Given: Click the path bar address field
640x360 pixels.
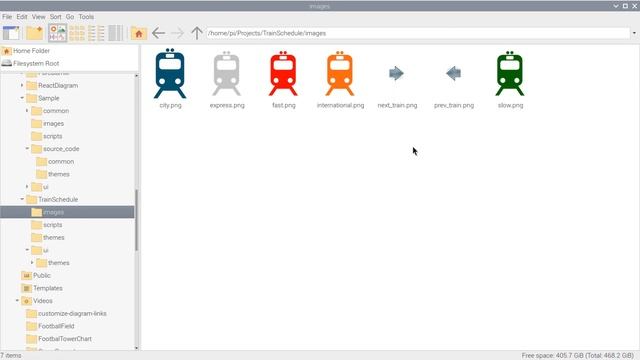Looking at the screenshot, I should tap(418, 33).
